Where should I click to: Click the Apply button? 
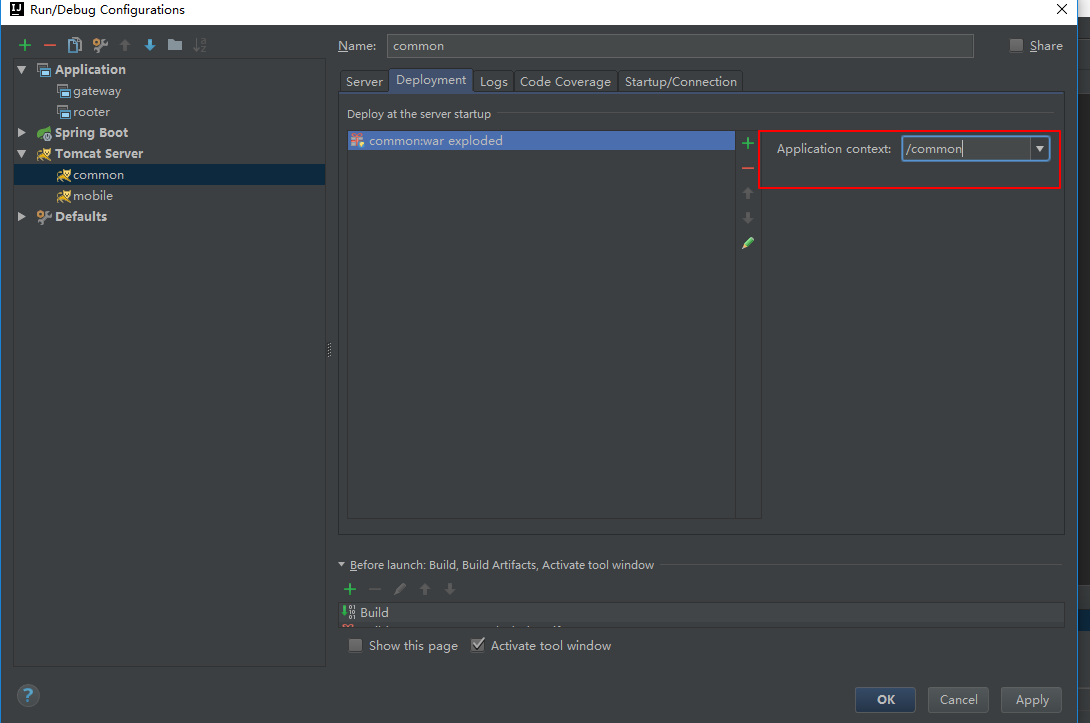coord(1032,699)
